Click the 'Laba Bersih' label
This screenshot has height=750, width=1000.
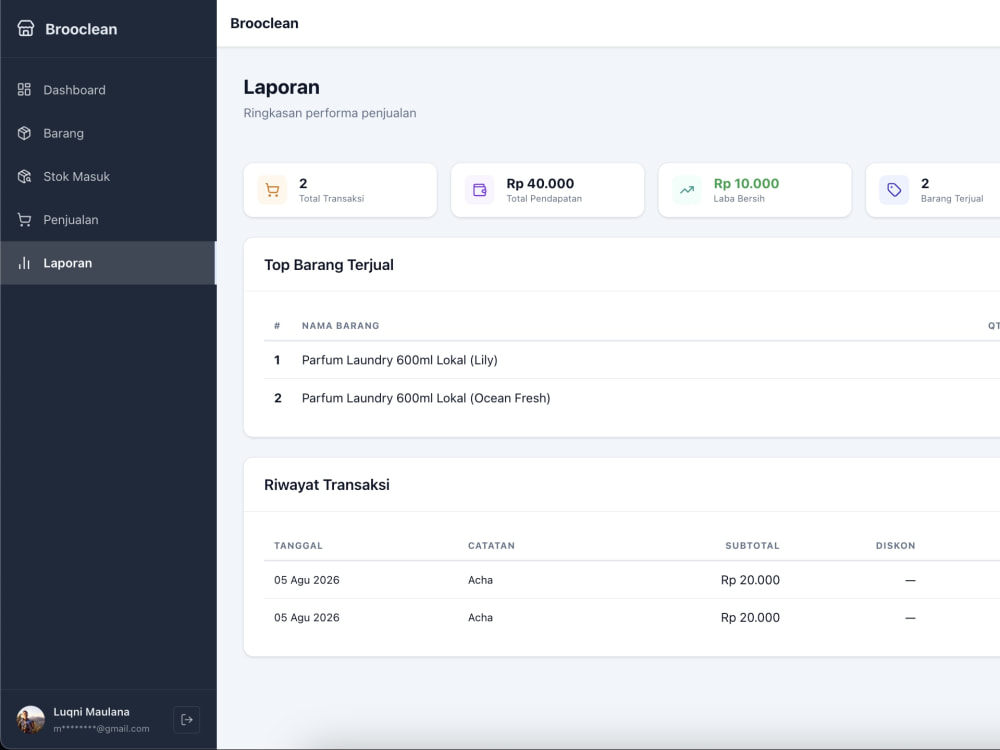coord(739,198)
